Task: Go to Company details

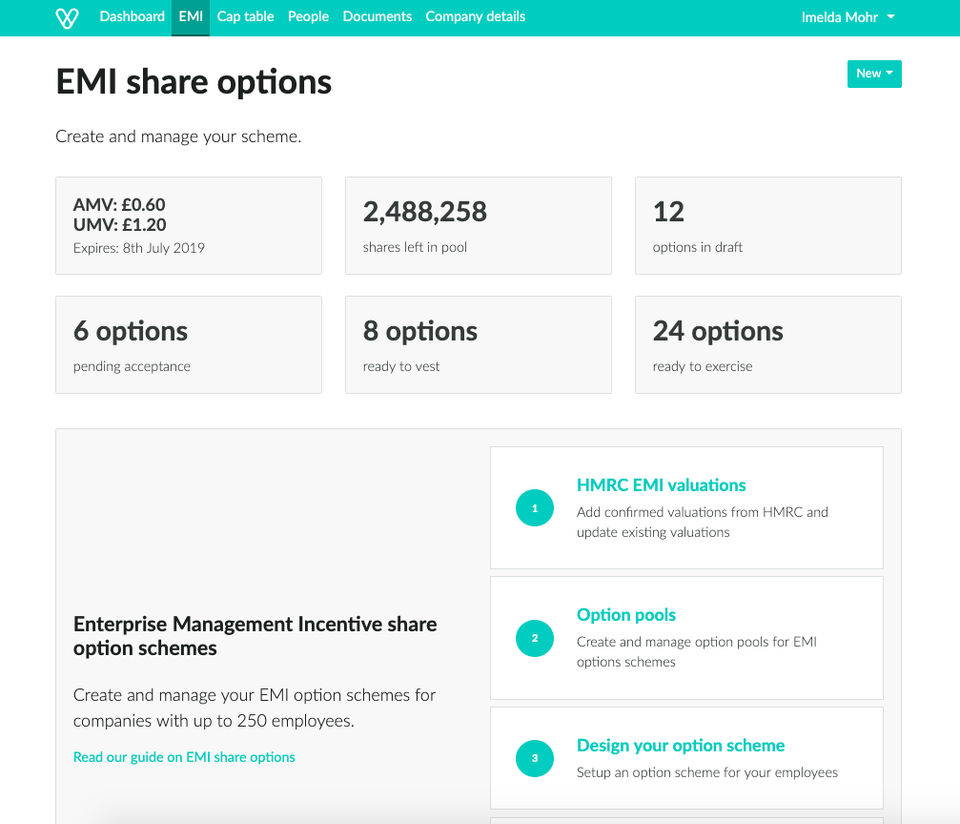Action: 475,17
